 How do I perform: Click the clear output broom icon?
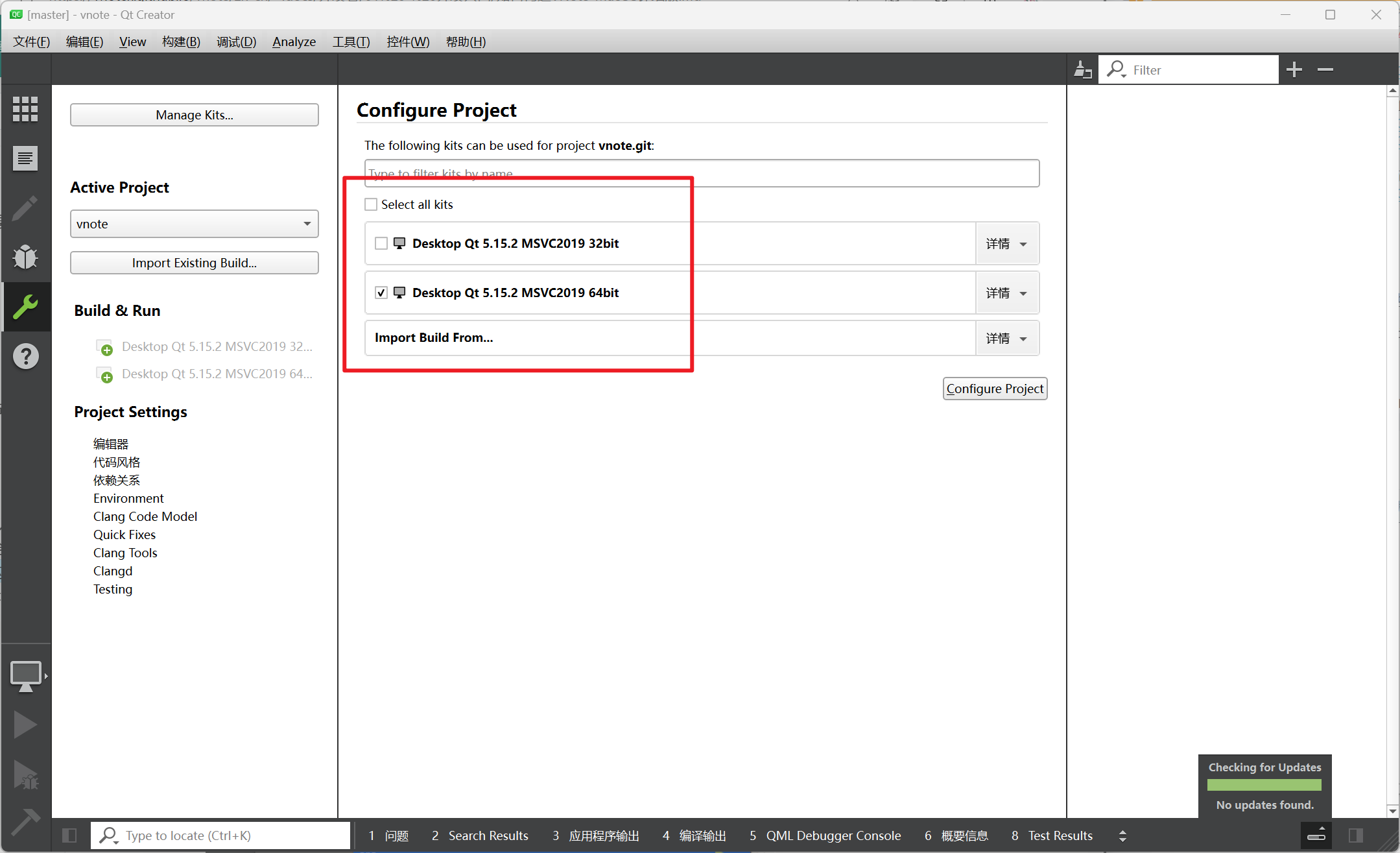[1082, 69]
